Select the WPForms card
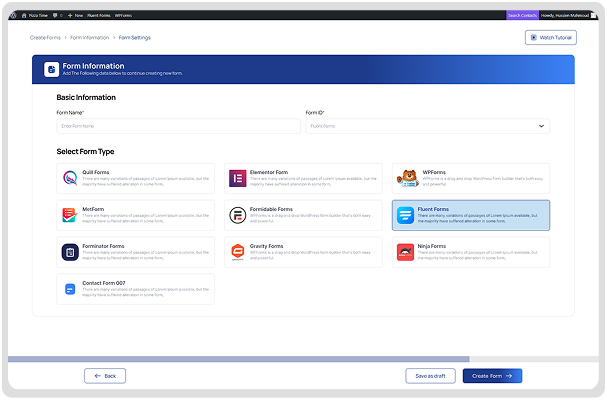 (471, 179)
